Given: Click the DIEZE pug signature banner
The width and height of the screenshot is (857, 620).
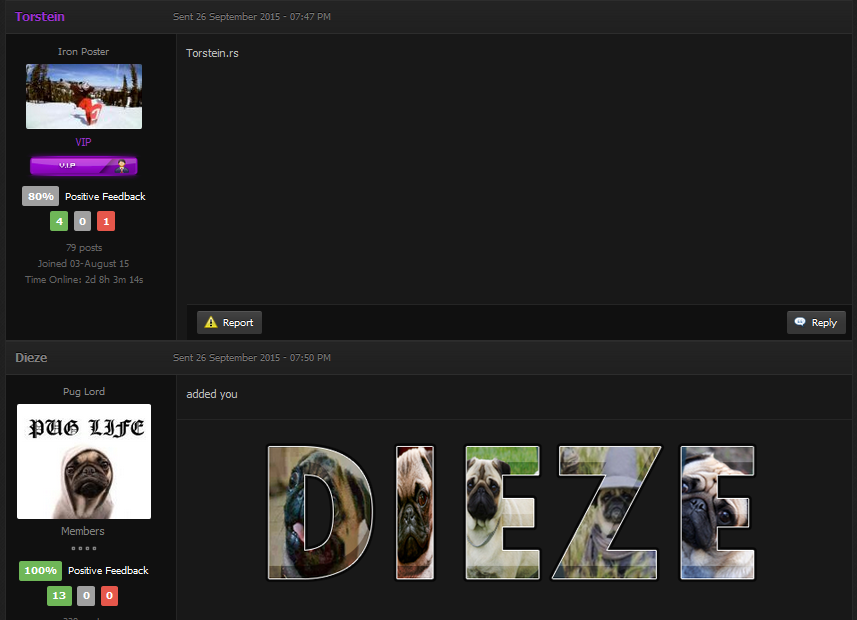Looking at the screenshot, I should 511,512.
